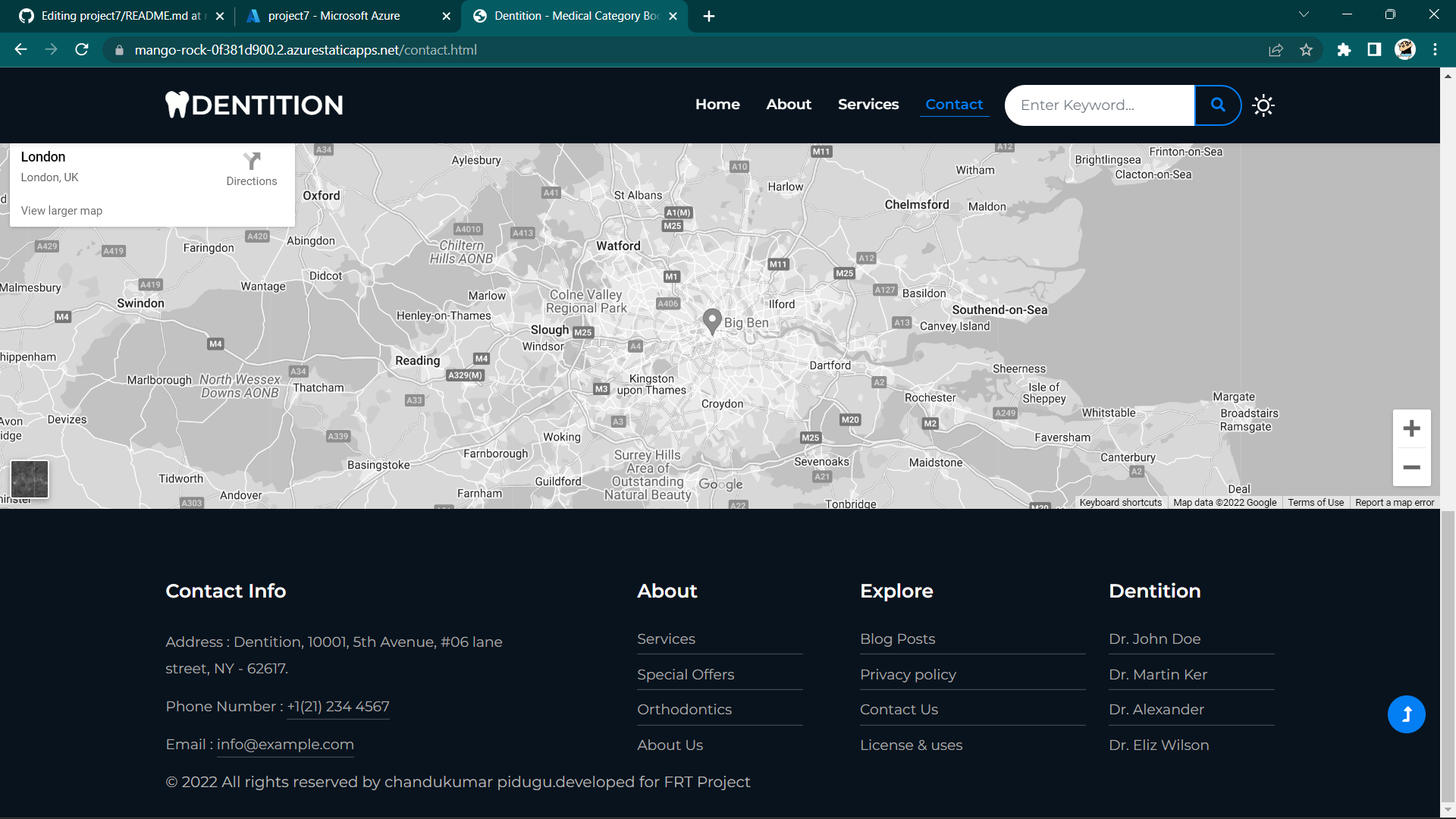Switch to the project7 Microsoft Azure tab
Screen dimensions: 1456x819
point(334,16)
